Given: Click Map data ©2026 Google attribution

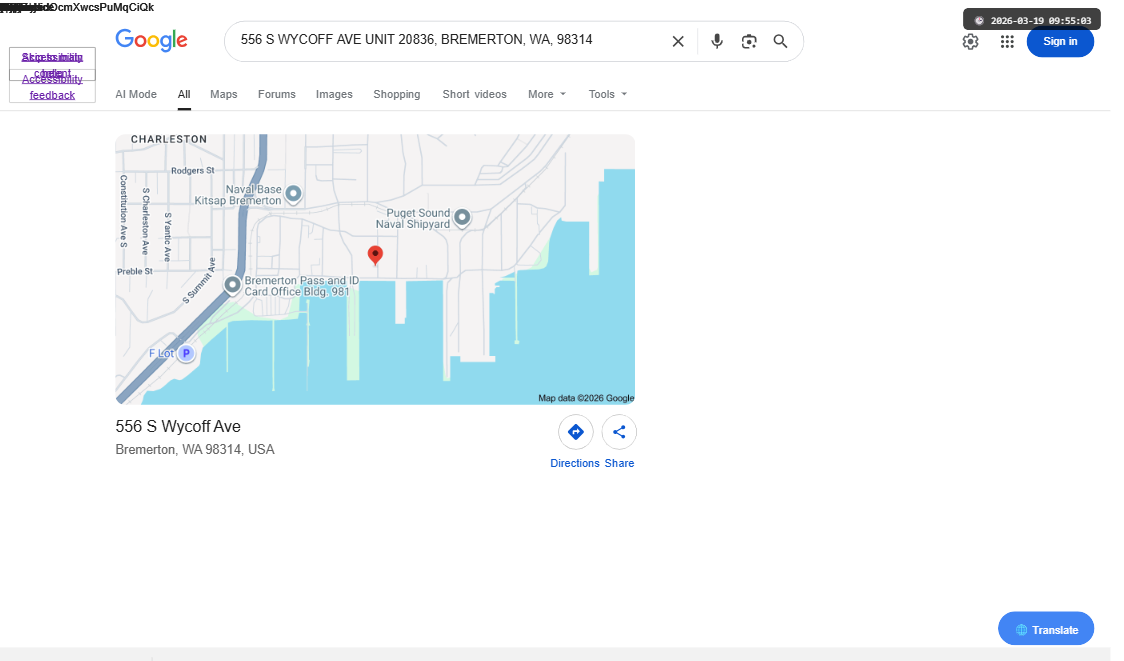Looking at the screenshot, I should coord(586,398).
